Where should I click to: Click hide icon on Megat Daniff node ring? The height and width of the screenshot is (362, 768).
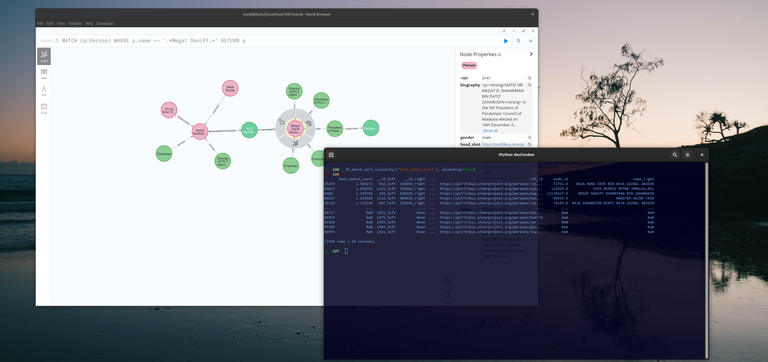[308, 123]
